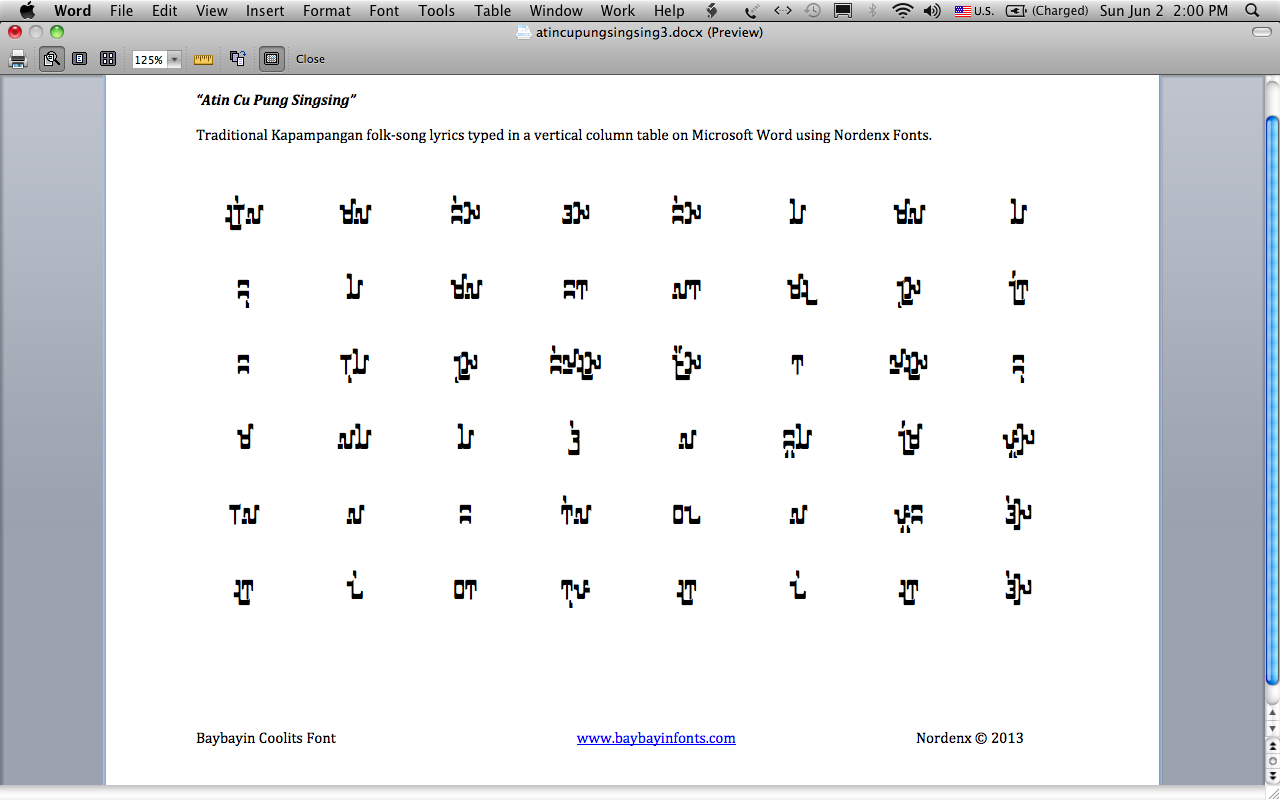The height and width of the screenshot is (800, 1280).
Task: Open the Wi-Fi status menu
Action: coord(903,11)
